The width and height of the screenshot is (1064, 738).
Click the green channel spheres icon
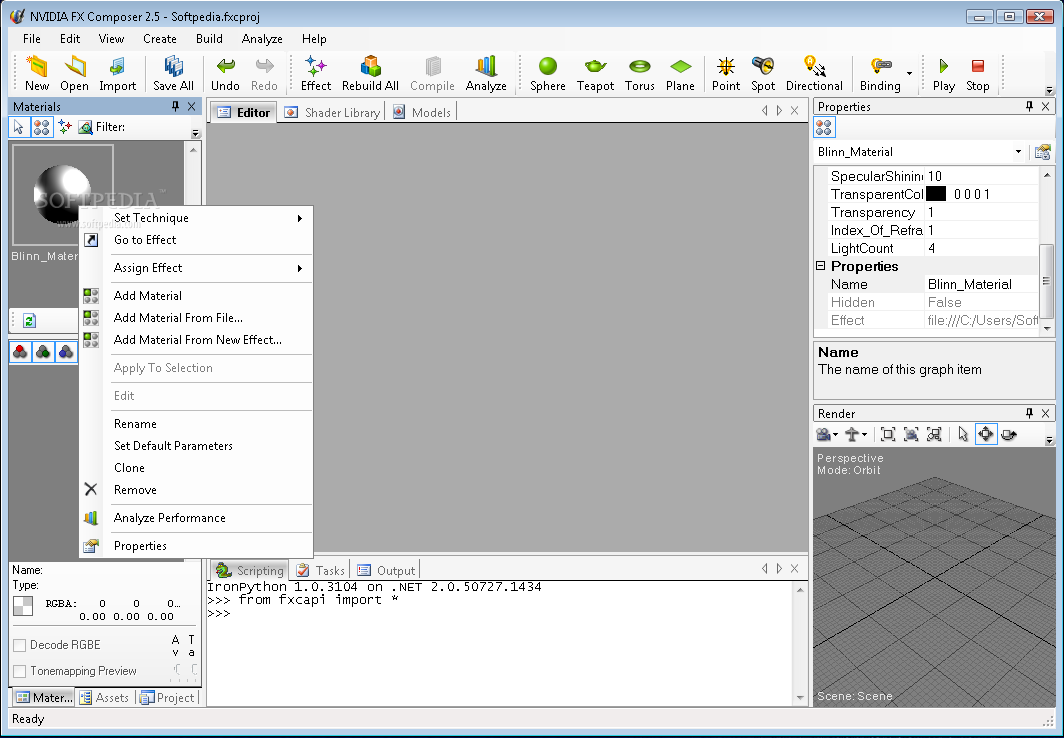(43, 351)
